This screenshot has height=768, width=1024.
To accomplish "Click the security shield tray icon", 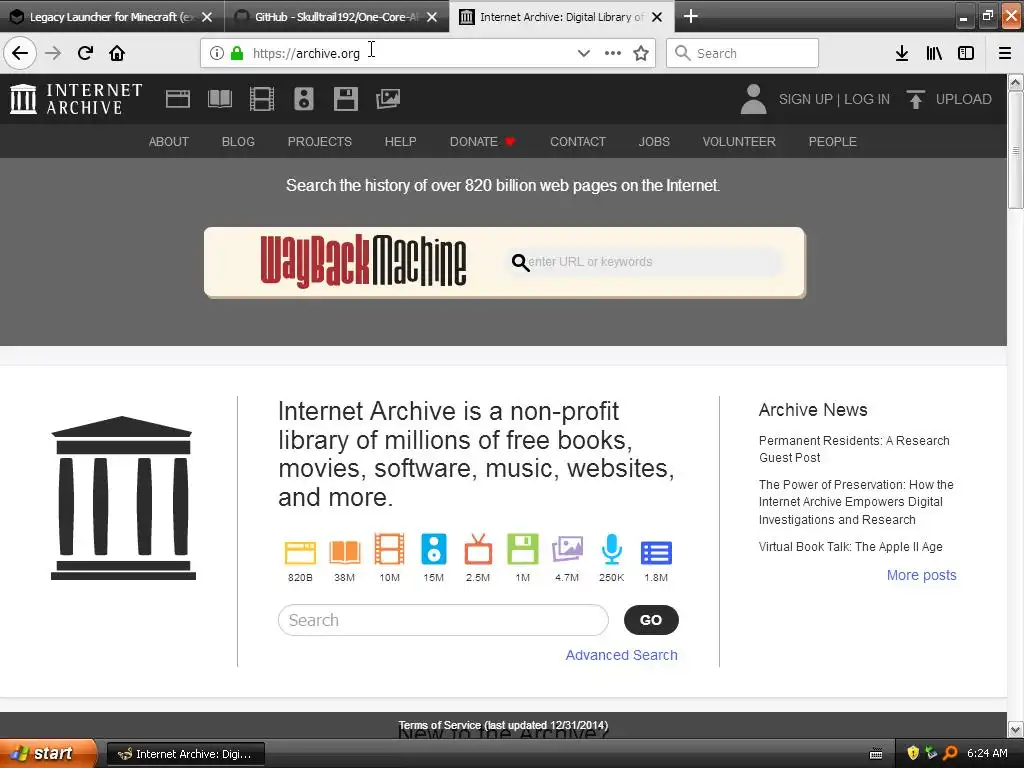I will (913, 754).
